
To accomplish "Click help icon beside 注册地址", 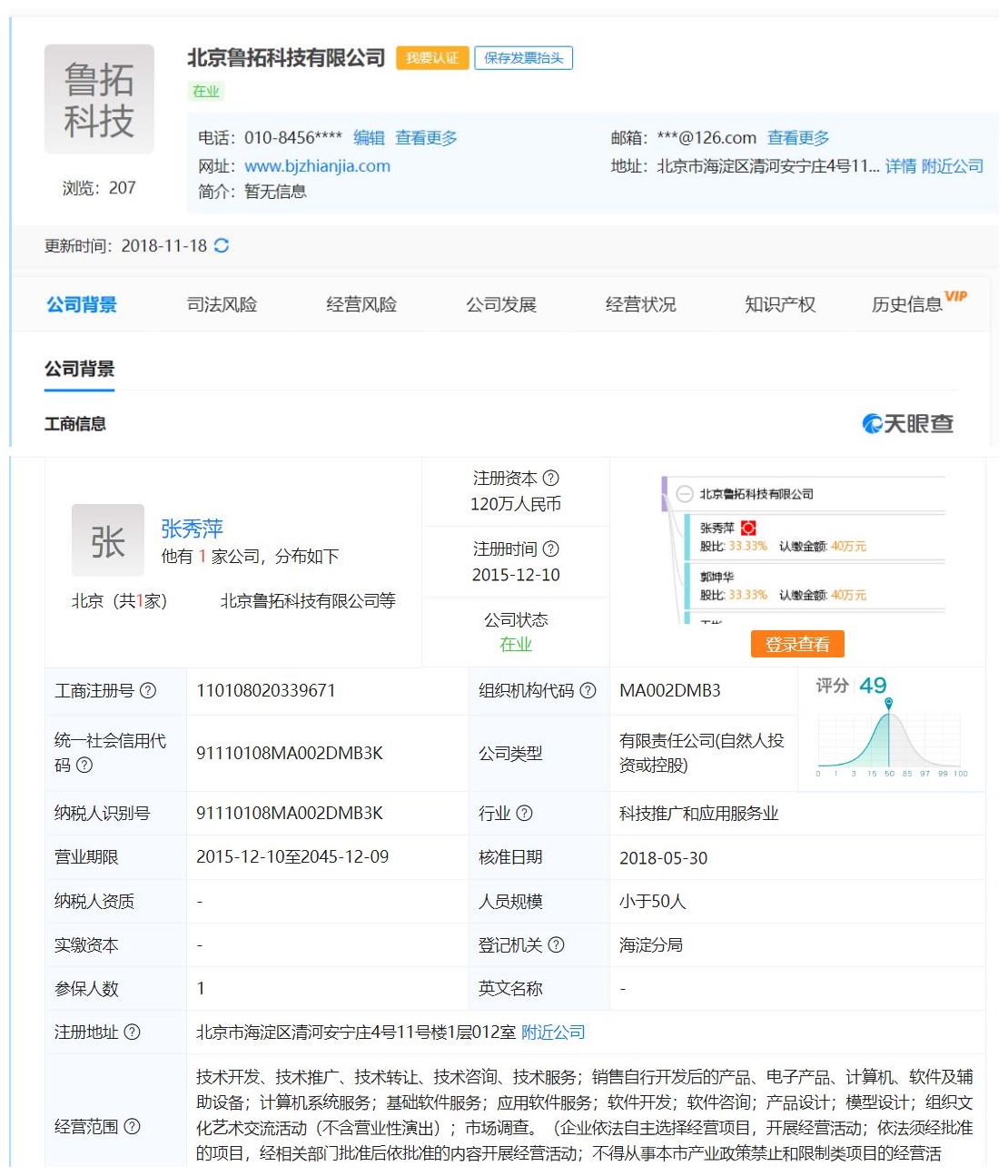I will coord(132,1032).
